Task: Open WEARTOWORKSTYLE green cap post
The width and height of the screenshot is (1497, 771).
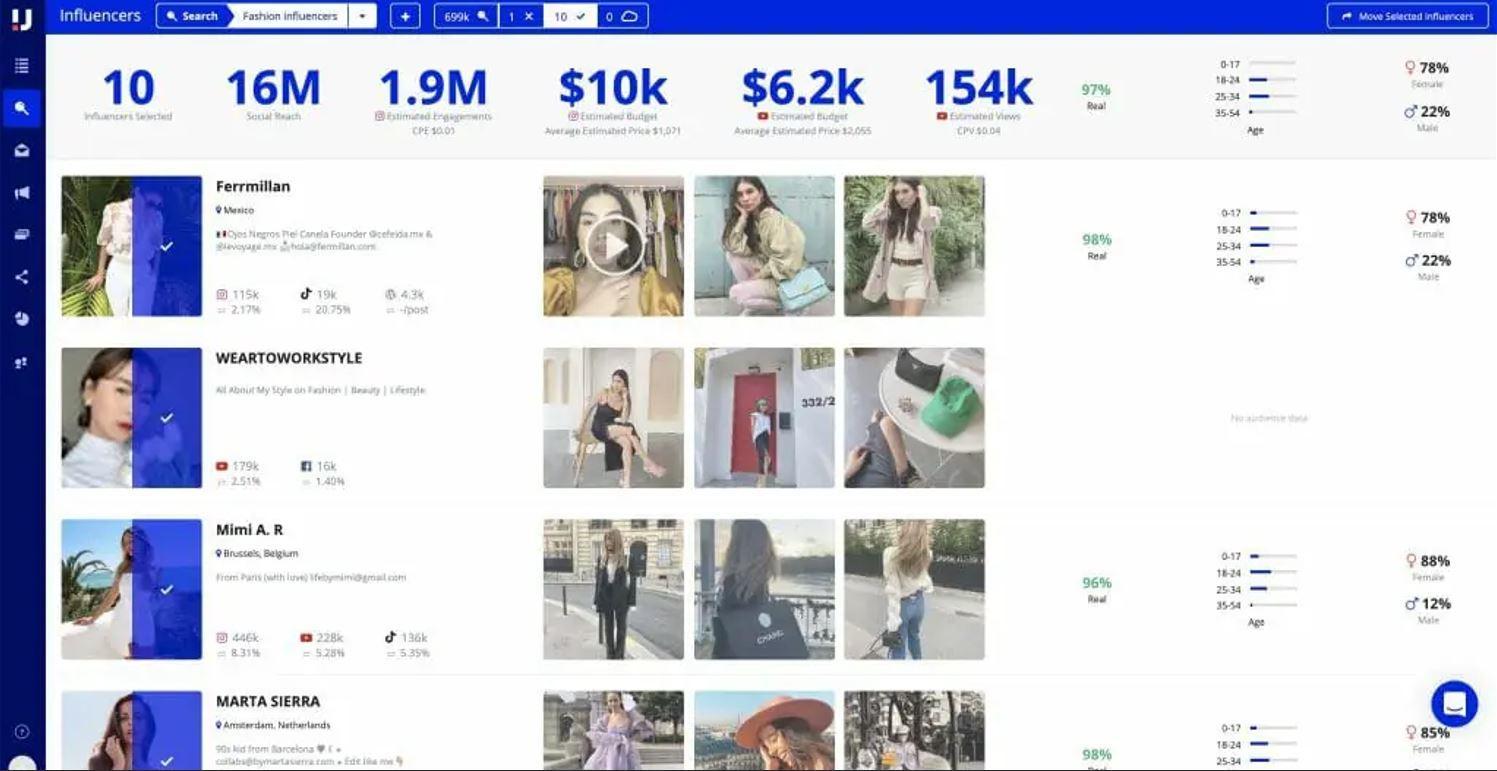Action: pos(914,418)
